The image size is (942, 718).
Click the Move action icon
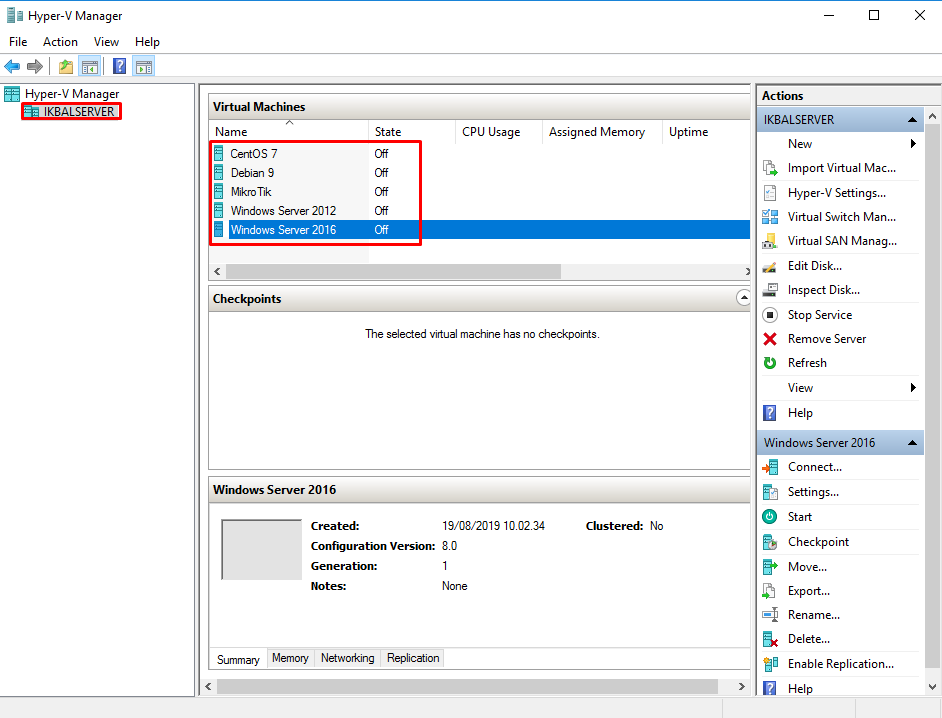click(x=770, y=567)
